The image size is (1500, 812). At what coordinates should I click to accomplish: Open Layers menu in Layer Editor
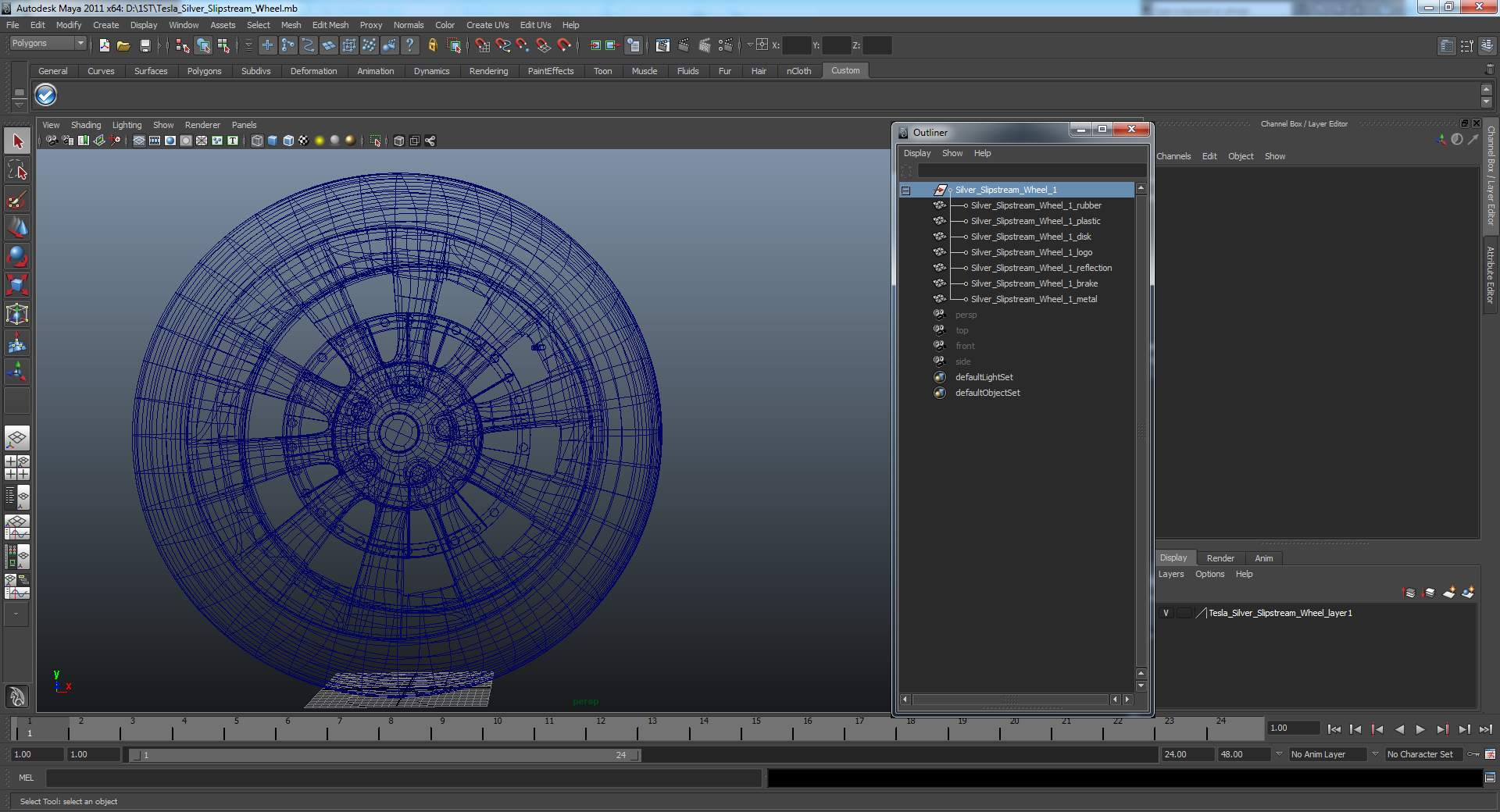click(x=1170, y=574)
